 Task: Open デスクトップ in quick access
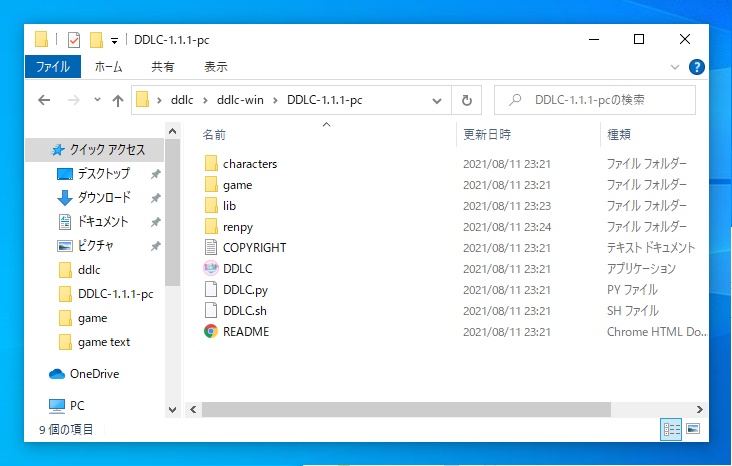pyautogui.click(x=104, y=174)
